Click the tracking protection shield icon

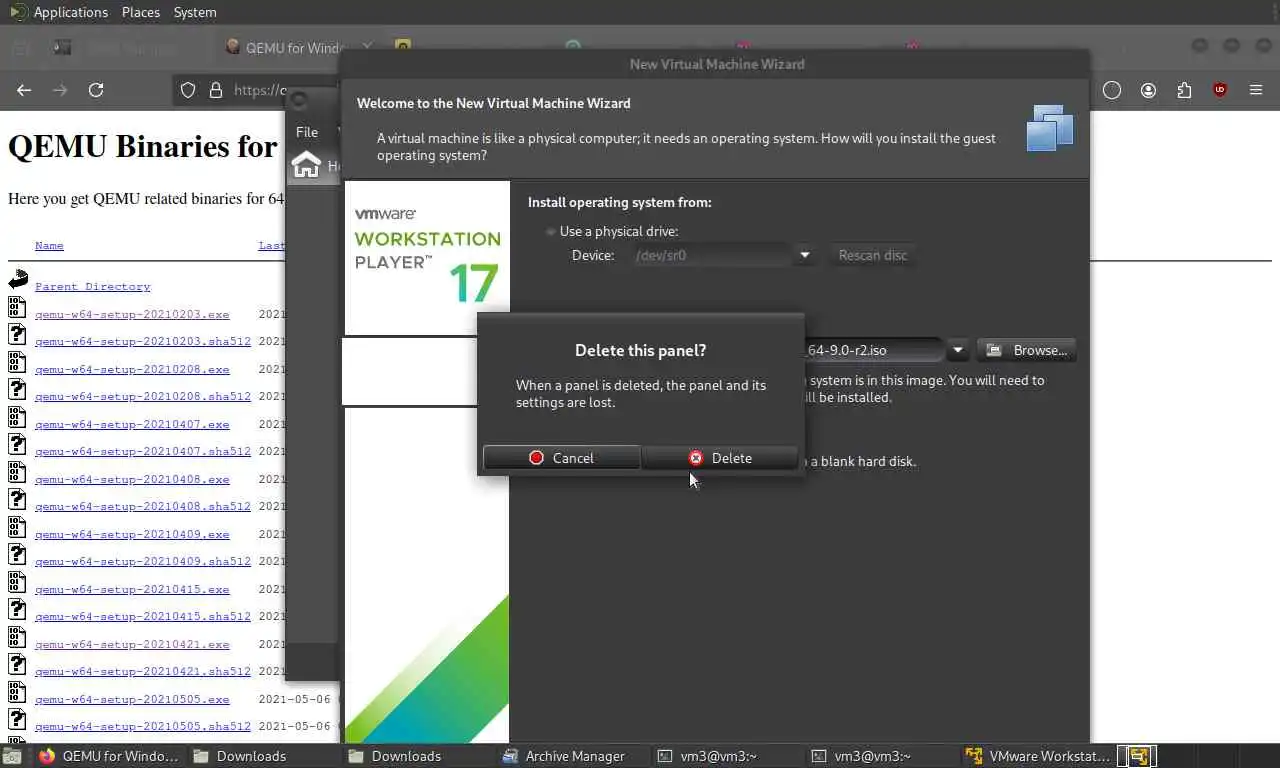[x=187, y=90]
